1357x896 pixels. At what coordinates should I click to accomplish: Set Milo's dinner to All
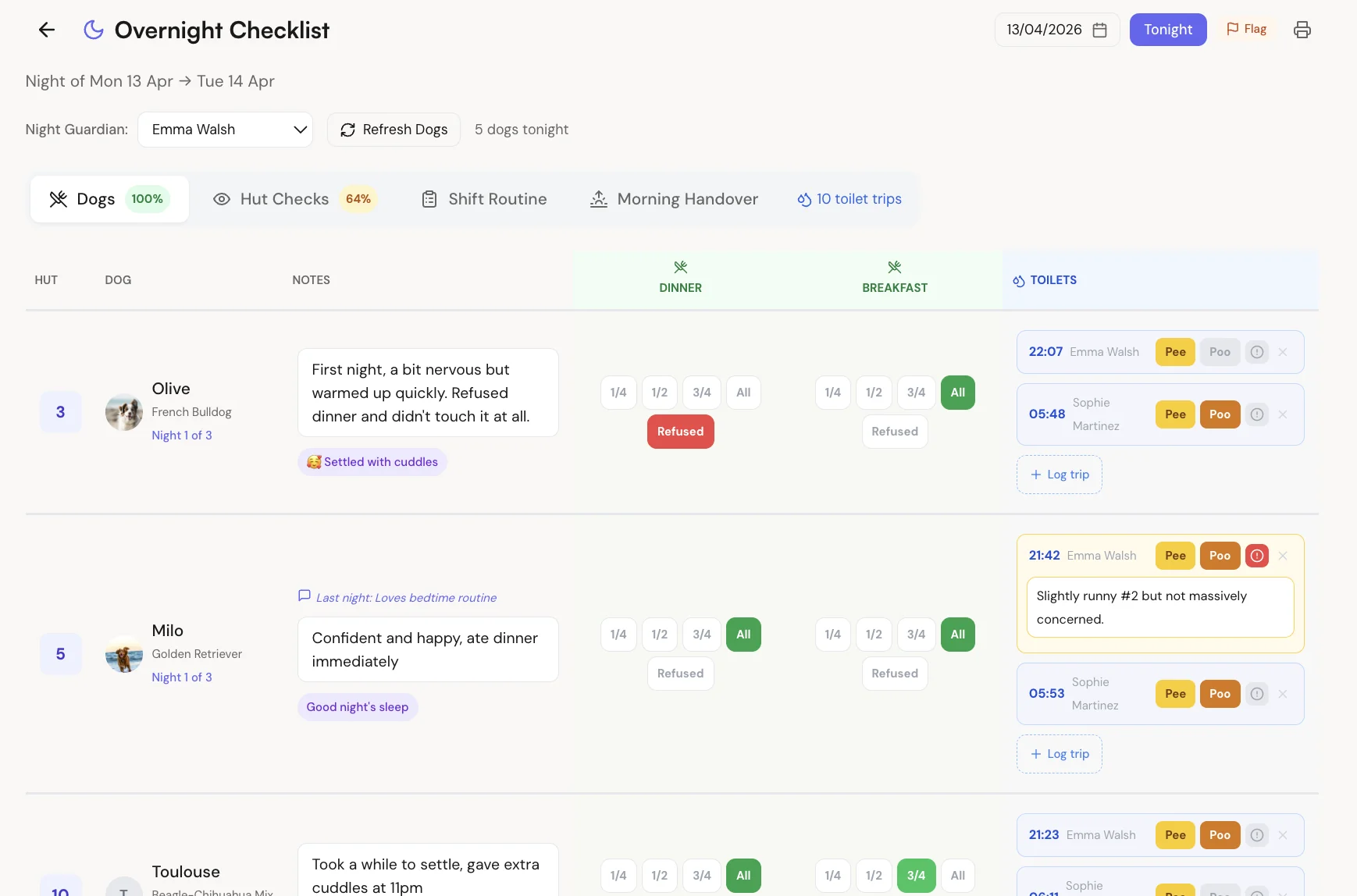coord(743,635)
